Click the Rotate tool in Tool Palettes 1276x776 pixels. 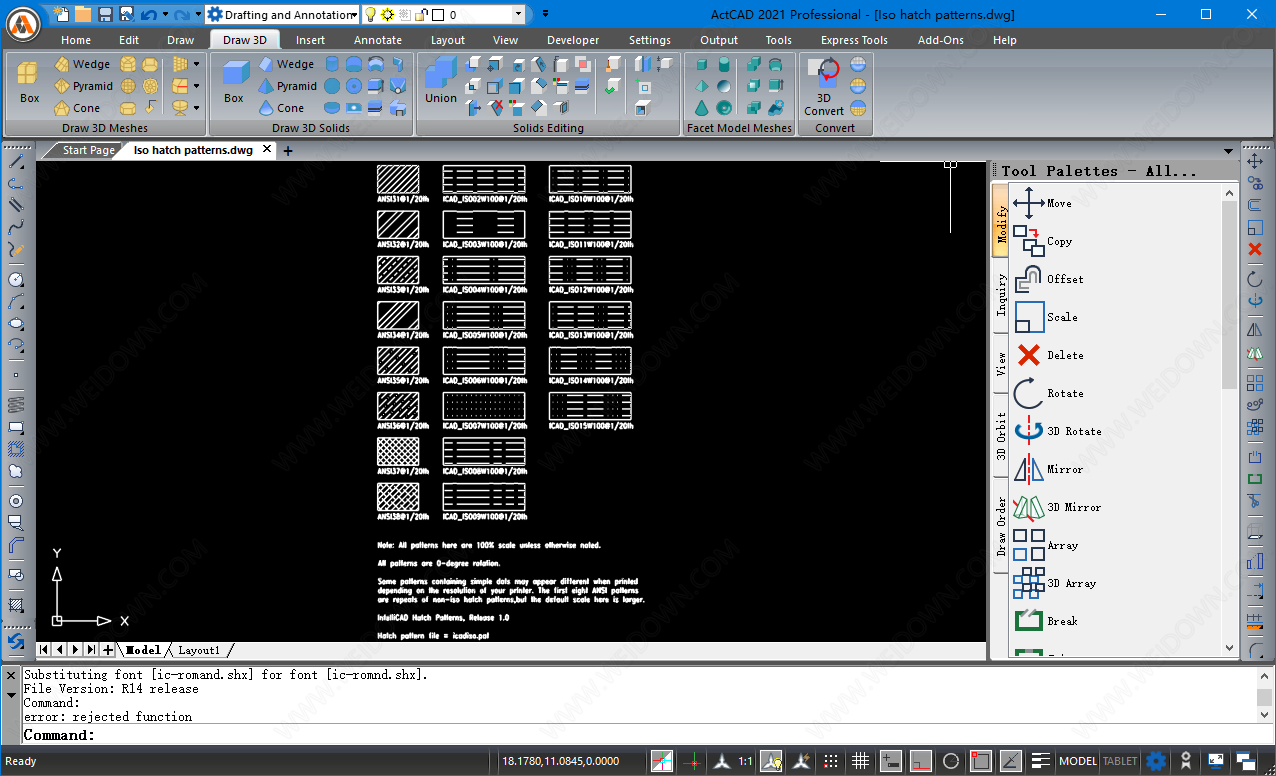[1048, 393]
